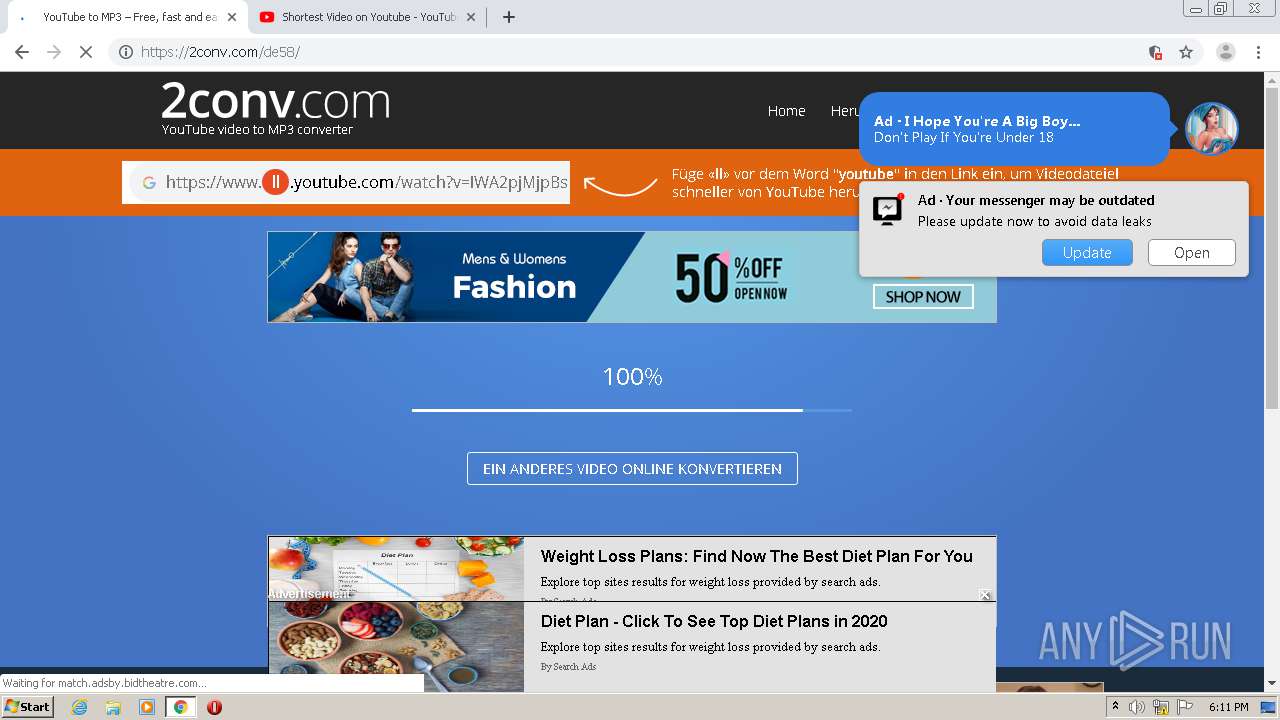Switch to Shortest Video on Youtube tab
1280x720 pixels.
point(368,17)
